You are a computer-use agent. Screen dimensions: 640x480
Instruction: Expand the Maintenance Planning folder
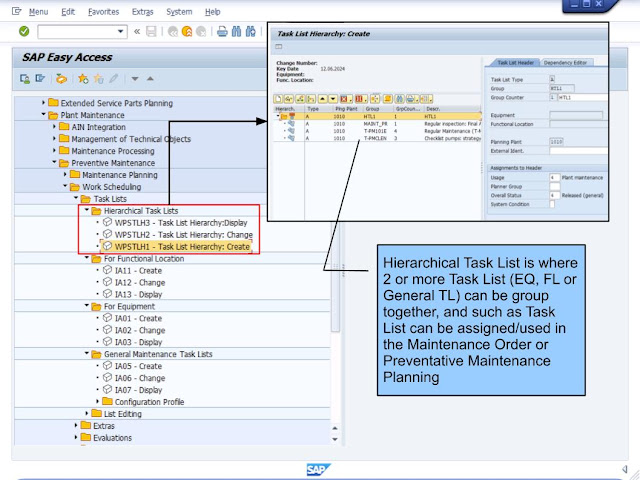click(65, 174)
